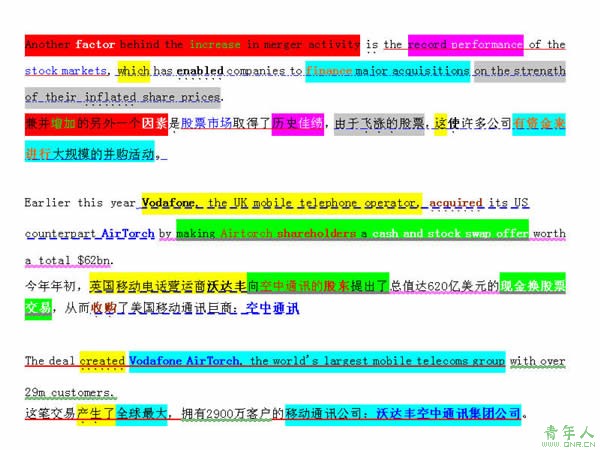Click the Chinese text "这笔交易"
Image resolution: width=600 pixels, height=450 pixels.
[x=50, y=413]
